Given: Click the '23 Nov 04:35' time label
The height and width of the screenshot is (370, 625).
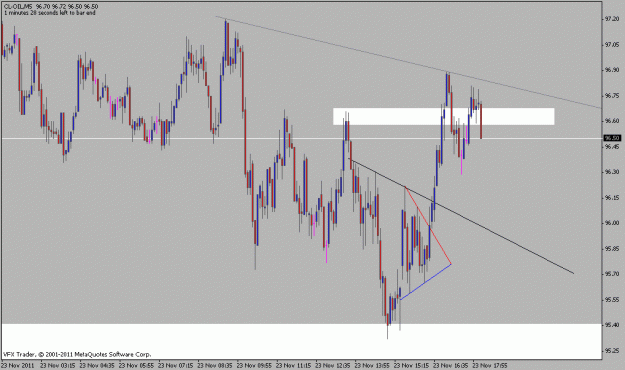Looking at the screenshot, I should pyautogui.click(x=97, y=365).
